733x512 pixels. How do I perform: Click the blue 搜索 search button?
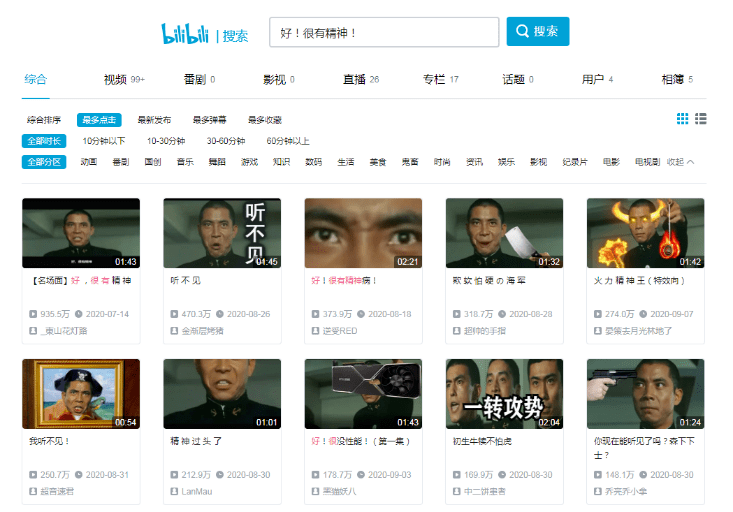click(538, 31)
